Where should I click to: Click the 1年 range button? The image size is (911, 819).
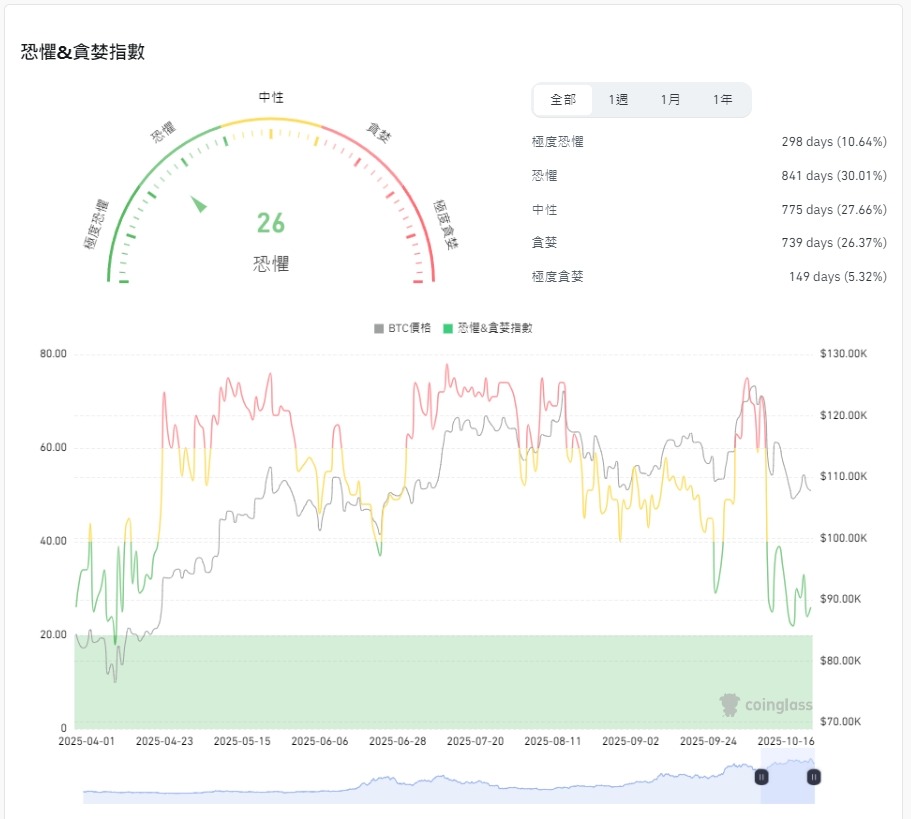pos(722,99)
